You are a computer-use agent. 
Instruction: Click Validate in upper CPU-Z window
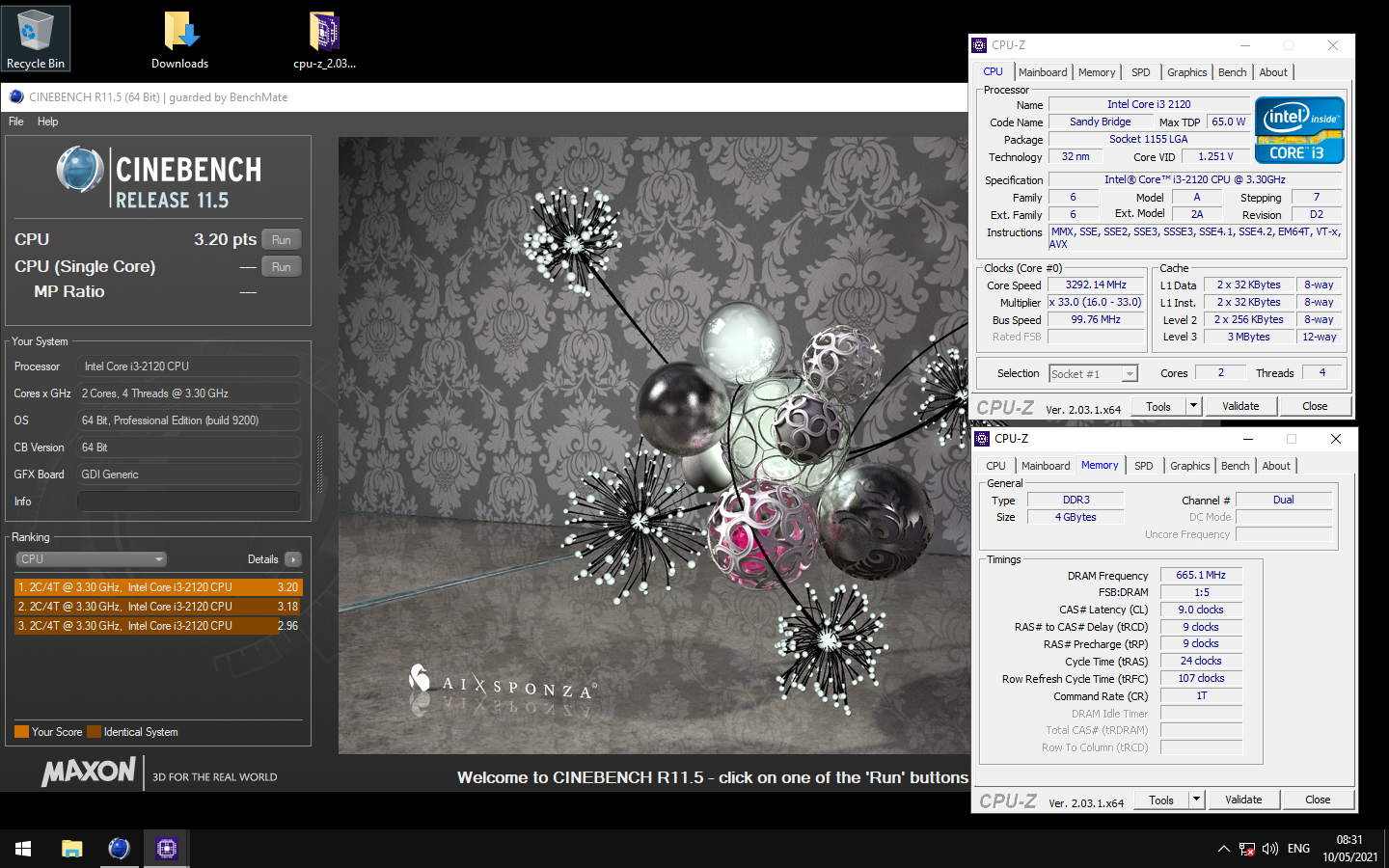tap(1240, 407)
